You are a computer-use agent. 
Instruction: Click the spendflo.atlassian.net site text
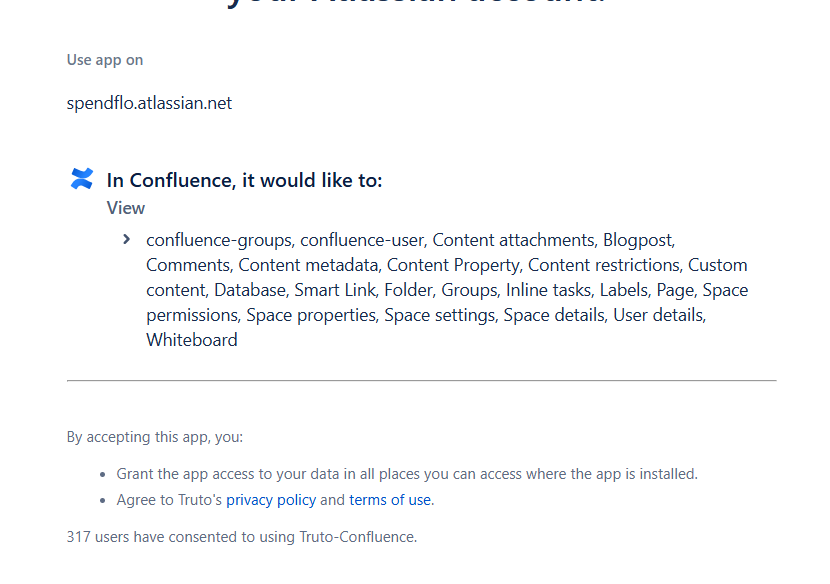click(149, 103)
